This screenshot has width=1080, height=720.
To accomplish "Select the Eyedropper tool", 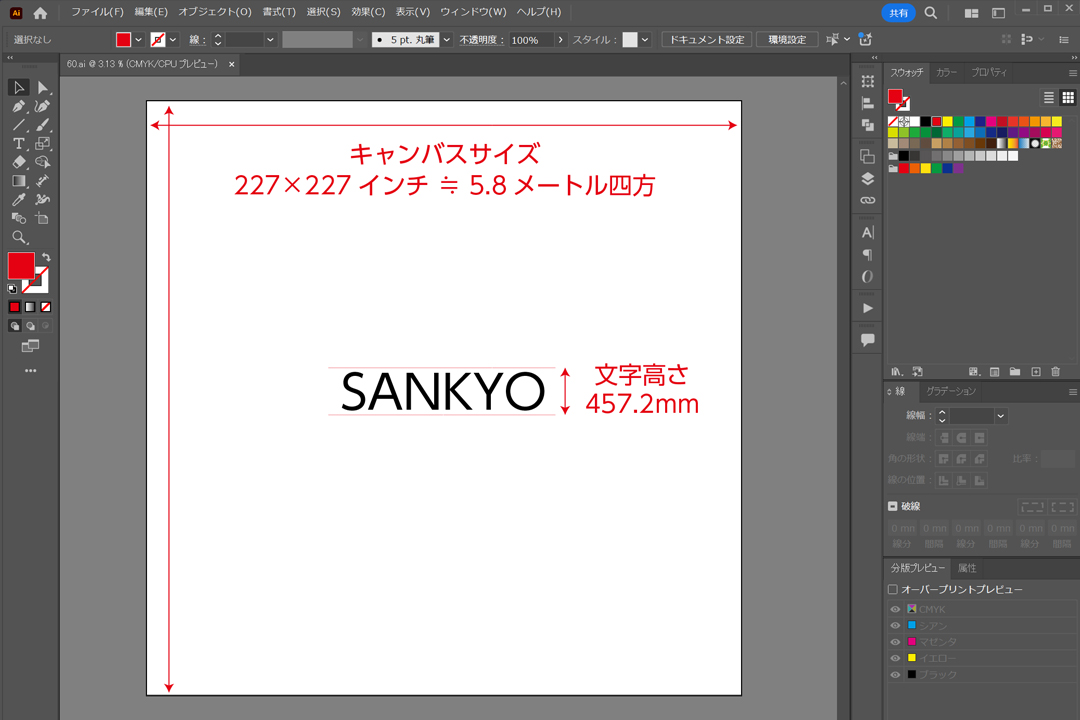I will click(19, 200).
